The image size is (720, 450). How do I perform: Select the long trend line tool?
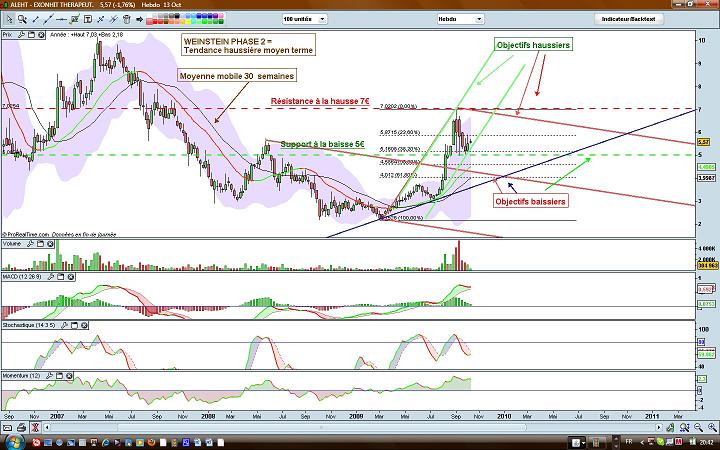[x=48, y=19]
